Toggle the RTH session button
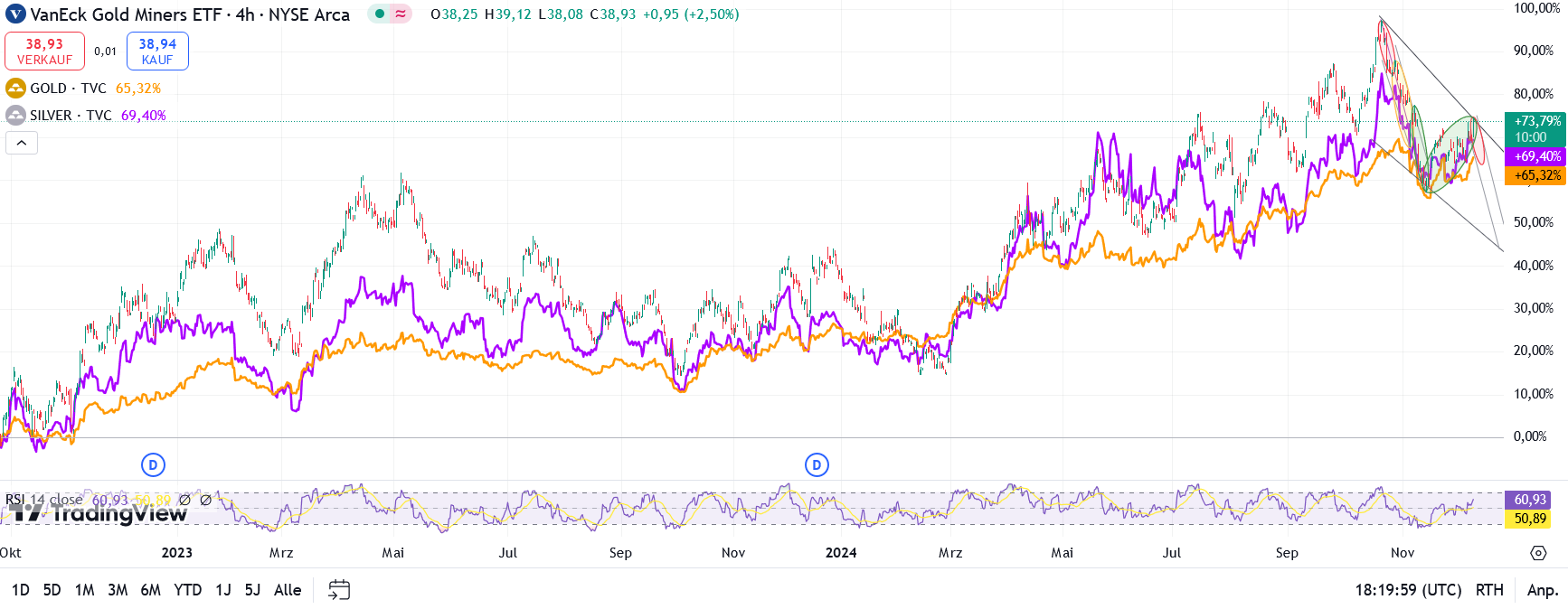Image resolution: width=1568 pixels, height=609 pixels. [x=1489, y=590]
